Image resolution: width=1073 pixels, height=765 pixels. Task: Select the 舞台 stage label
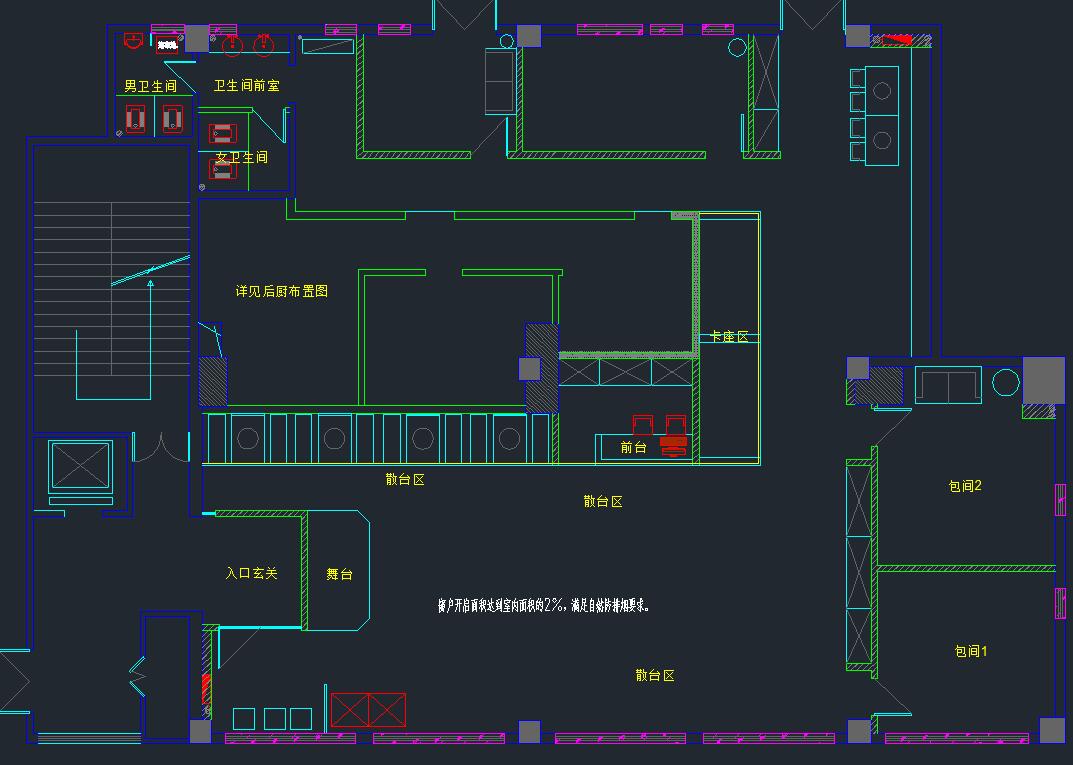point(339,574)
